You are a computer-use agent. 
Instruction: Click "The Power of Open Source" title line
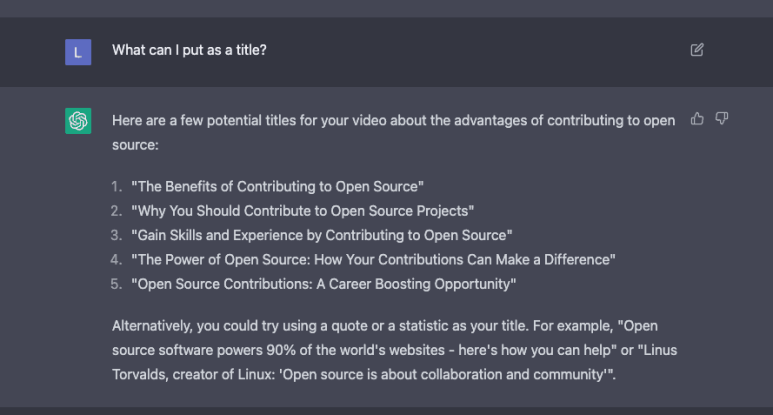[x=372, y=259]
